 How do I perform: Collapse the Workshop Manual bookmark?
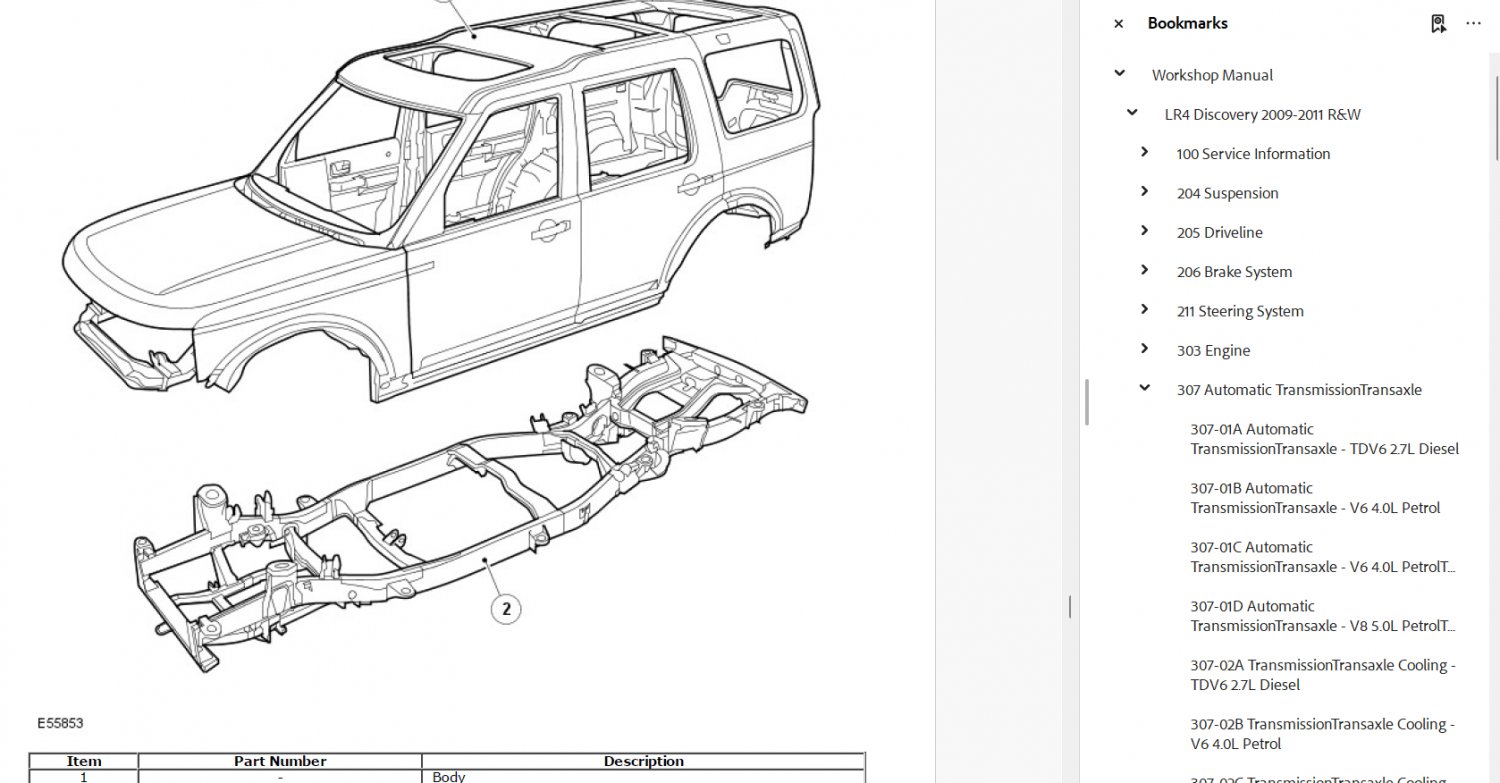pos(1120,74)
